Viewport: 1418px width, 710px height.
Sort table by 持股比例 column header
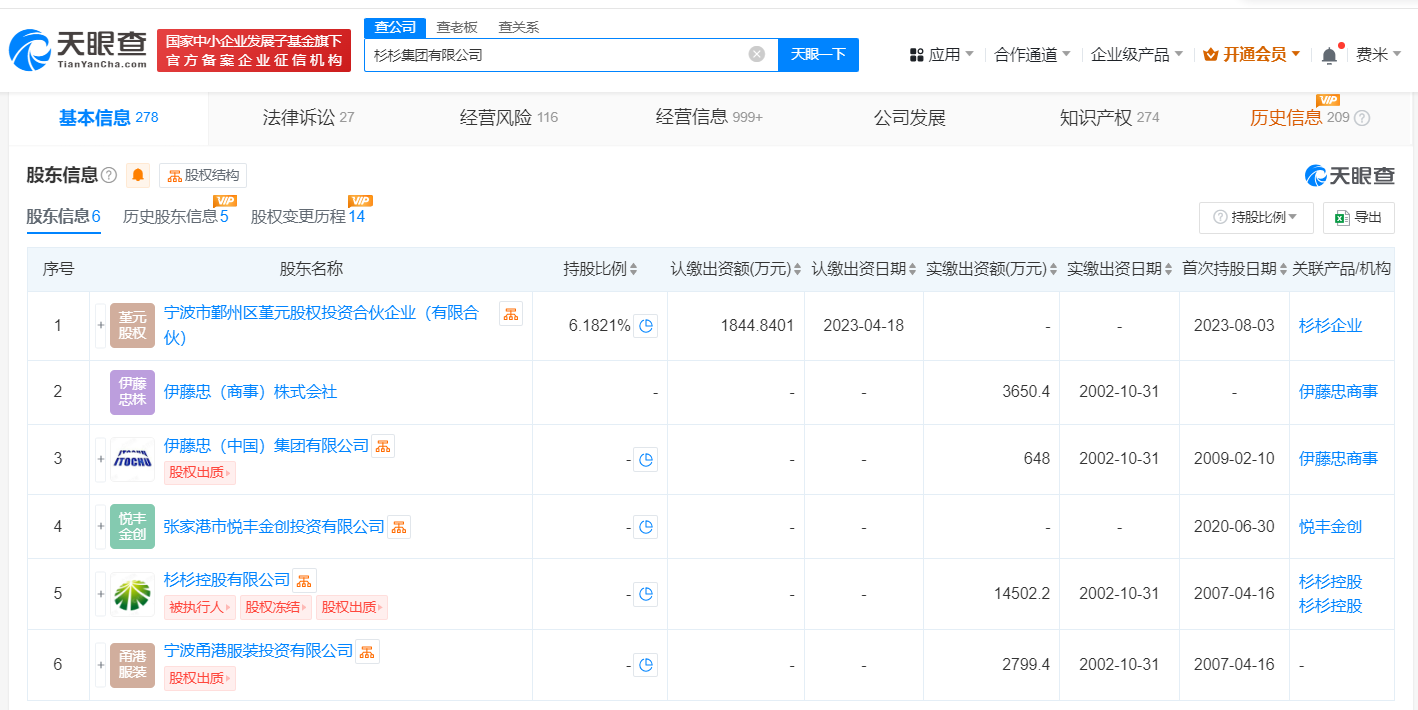(600, 269)
